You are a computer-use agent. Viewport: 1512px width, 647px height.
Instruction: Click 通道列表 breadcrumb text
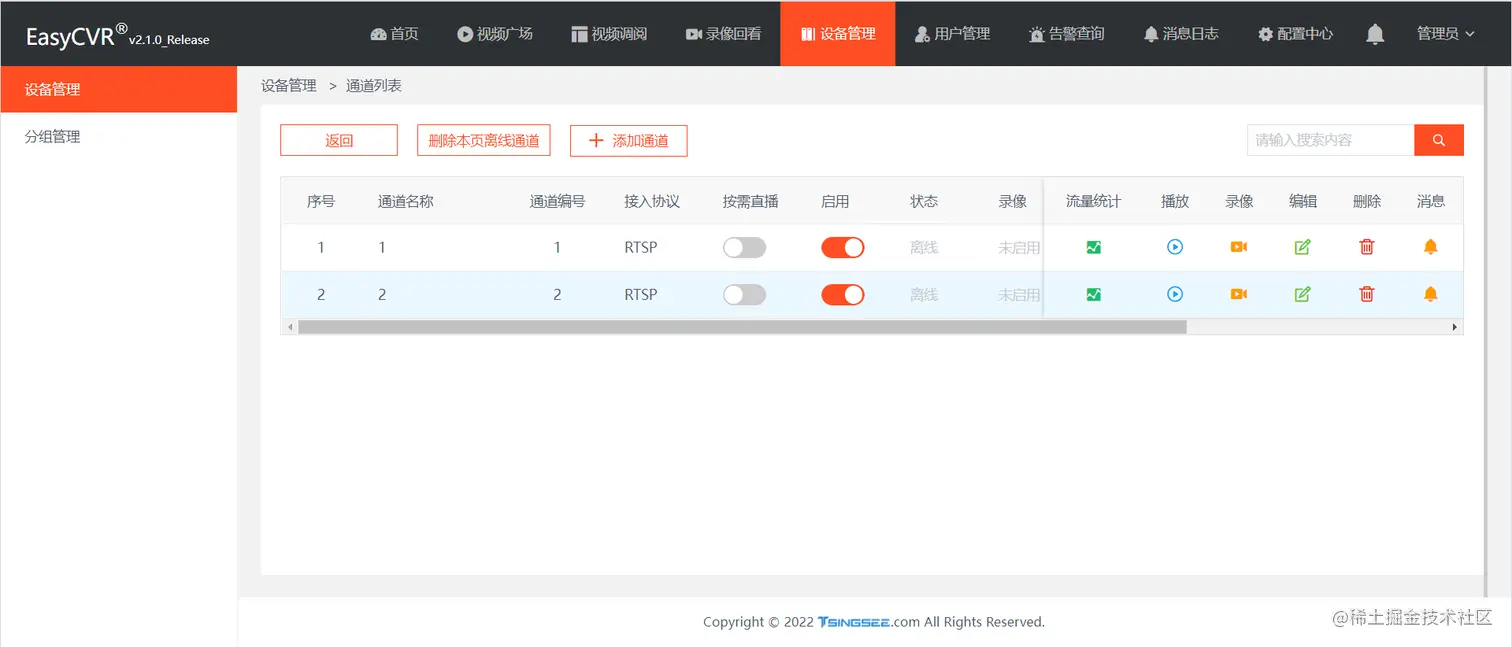click(374, 86)
